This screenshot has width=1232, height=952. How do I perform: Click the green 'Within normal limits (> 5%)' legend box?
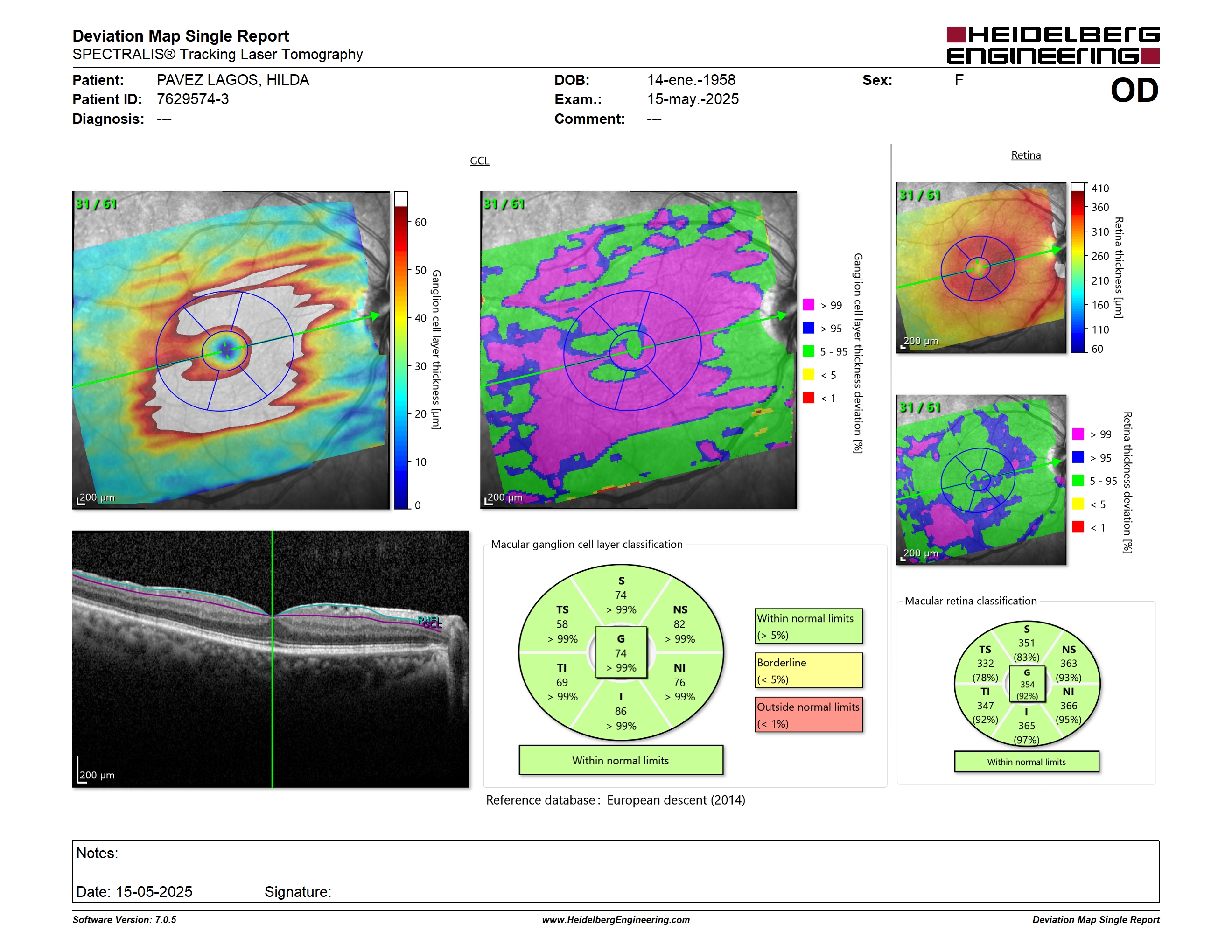click(808, 626)
